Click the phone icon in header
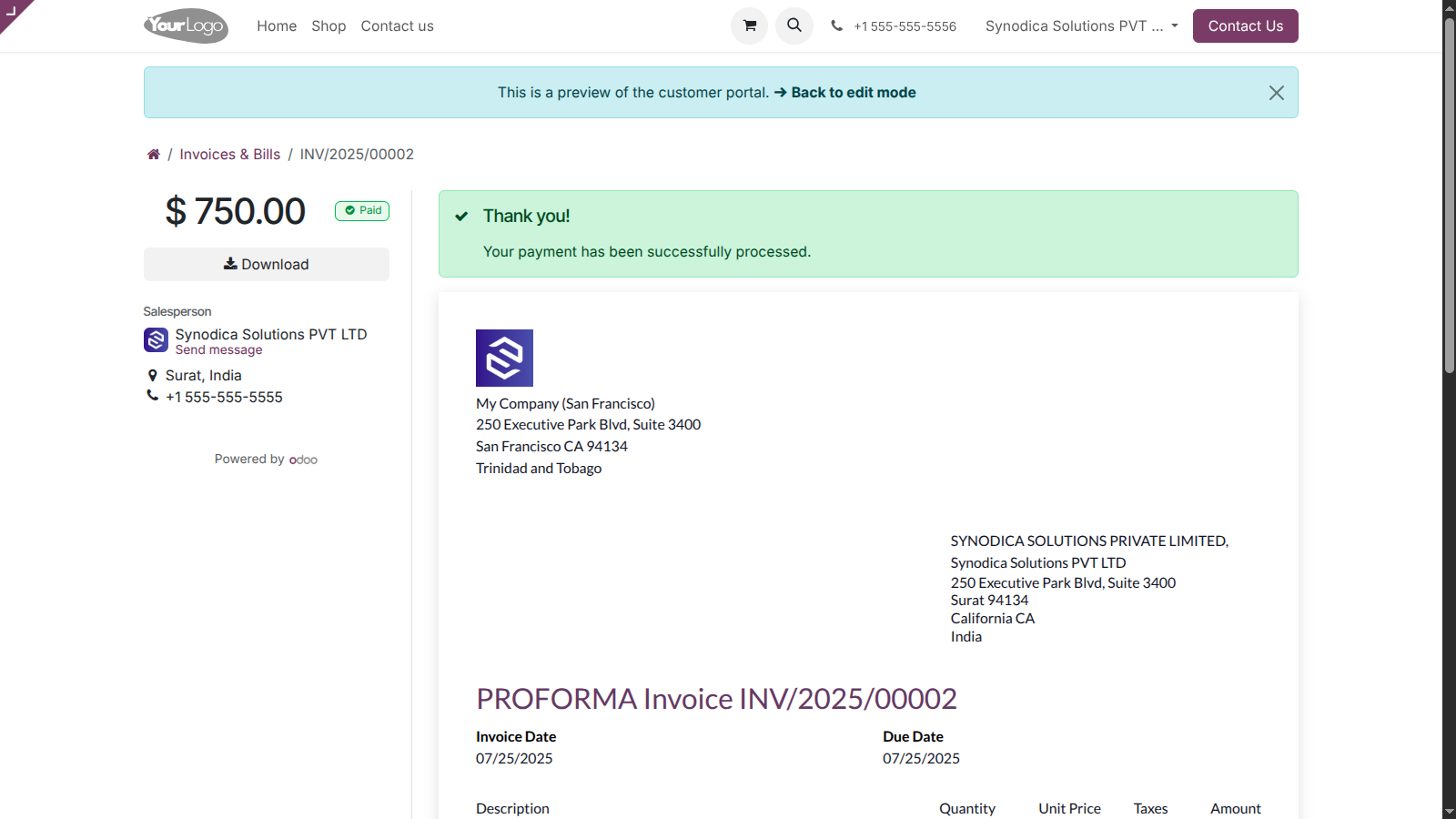 tap(836, 25)
